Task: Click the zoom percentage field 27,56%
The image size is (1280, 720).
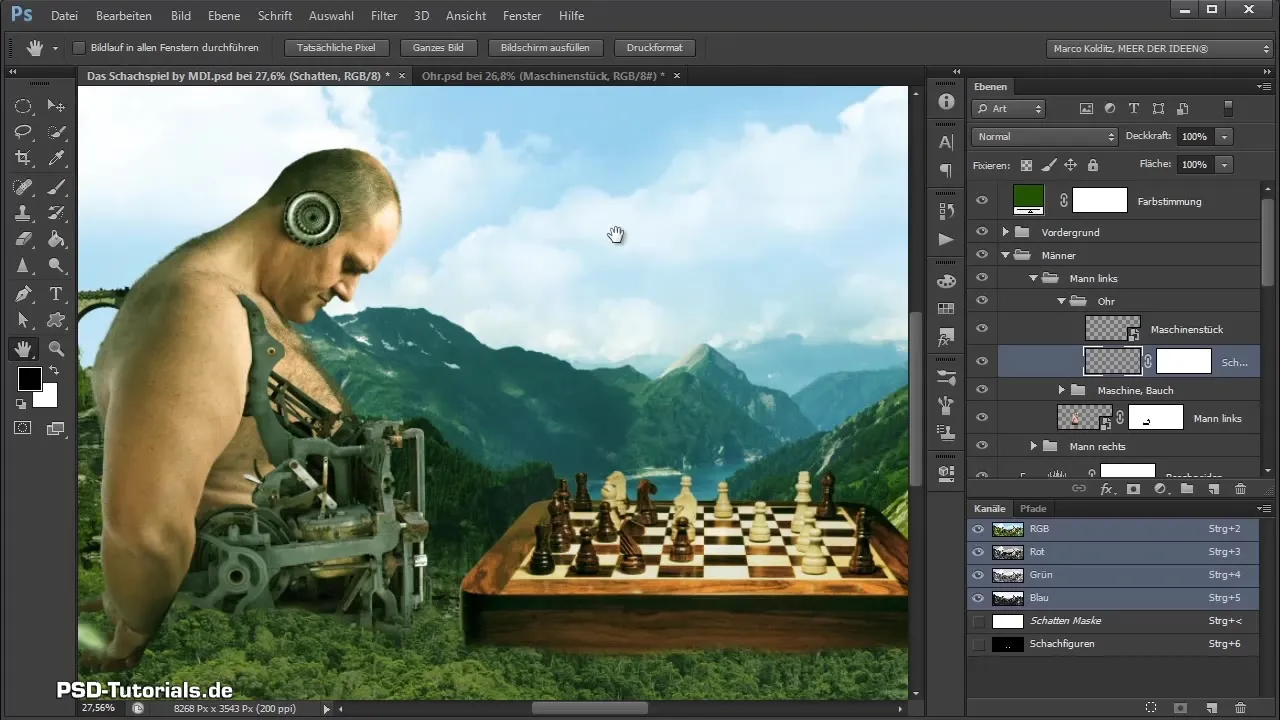Action: (x=98, y=708)
